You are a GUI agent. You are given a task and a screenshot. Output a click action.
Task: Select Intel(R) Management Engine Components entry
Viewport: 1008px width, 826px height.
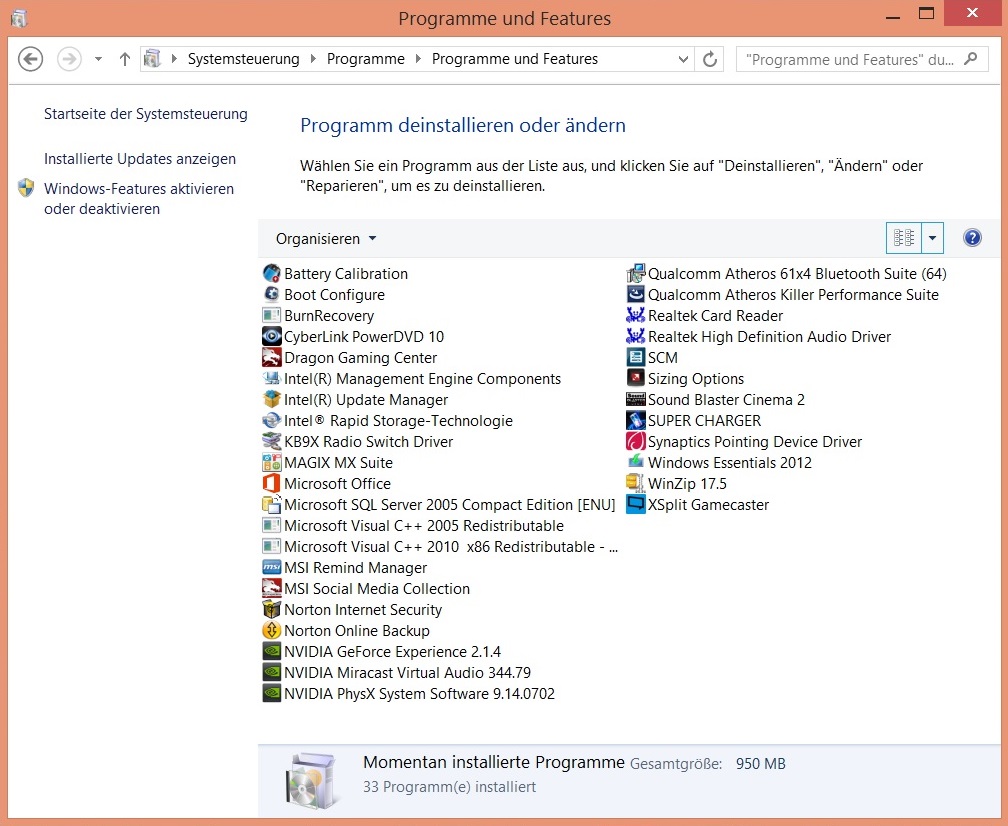point(412,379)
